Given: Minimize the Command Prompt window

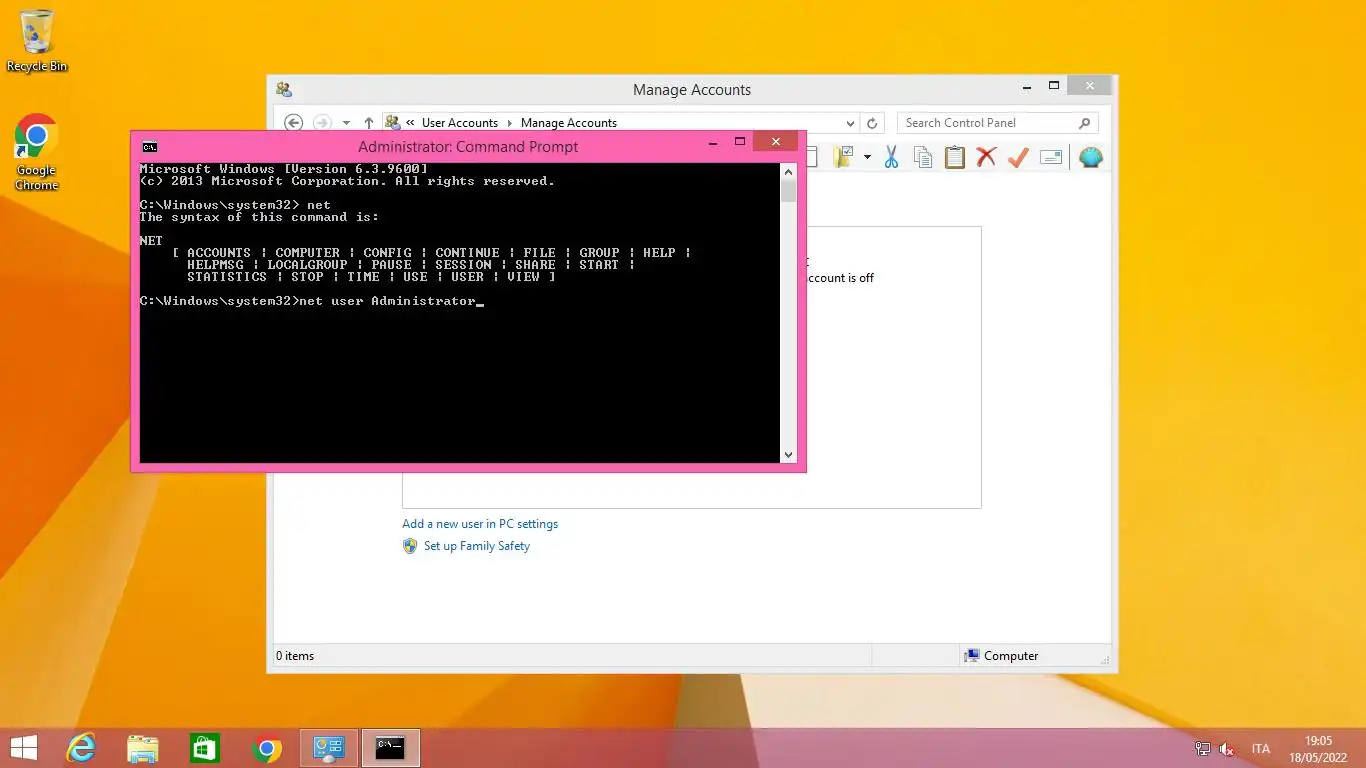Looking at the screenshot, I should (711, 142).
